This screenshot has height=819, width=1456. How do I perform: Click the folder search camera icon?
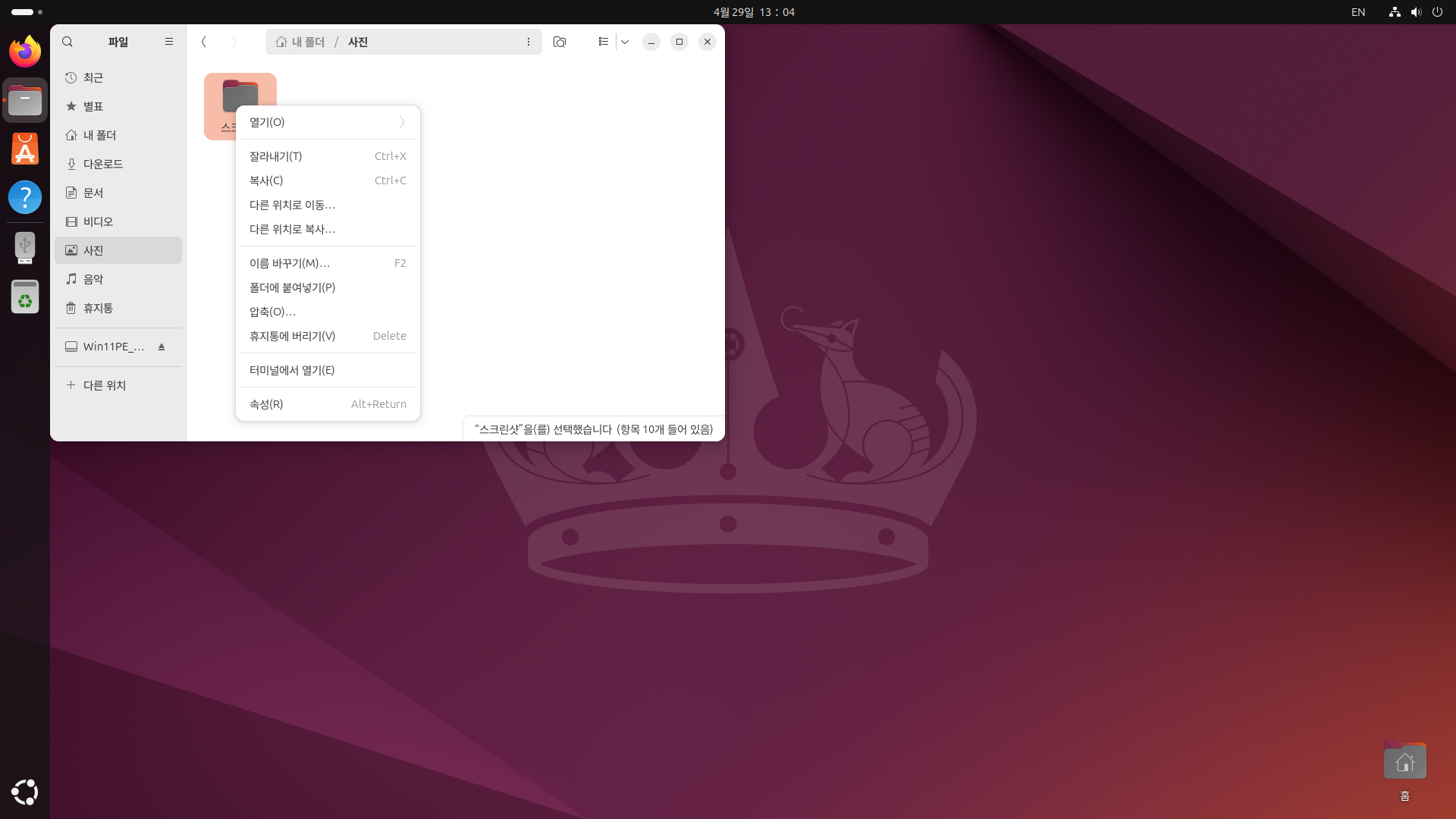[560, 42]
